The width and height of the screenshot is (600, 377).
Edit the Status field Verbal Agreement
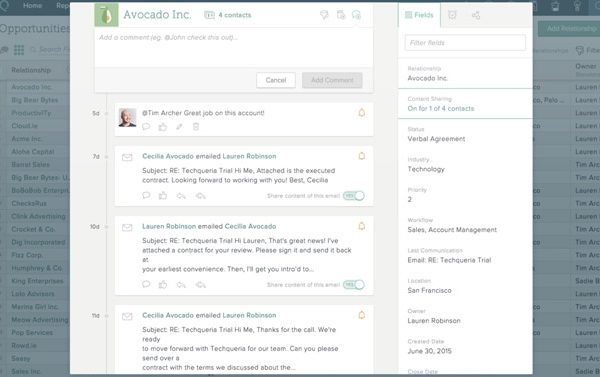pyautogui.click(x=436, y=139)
